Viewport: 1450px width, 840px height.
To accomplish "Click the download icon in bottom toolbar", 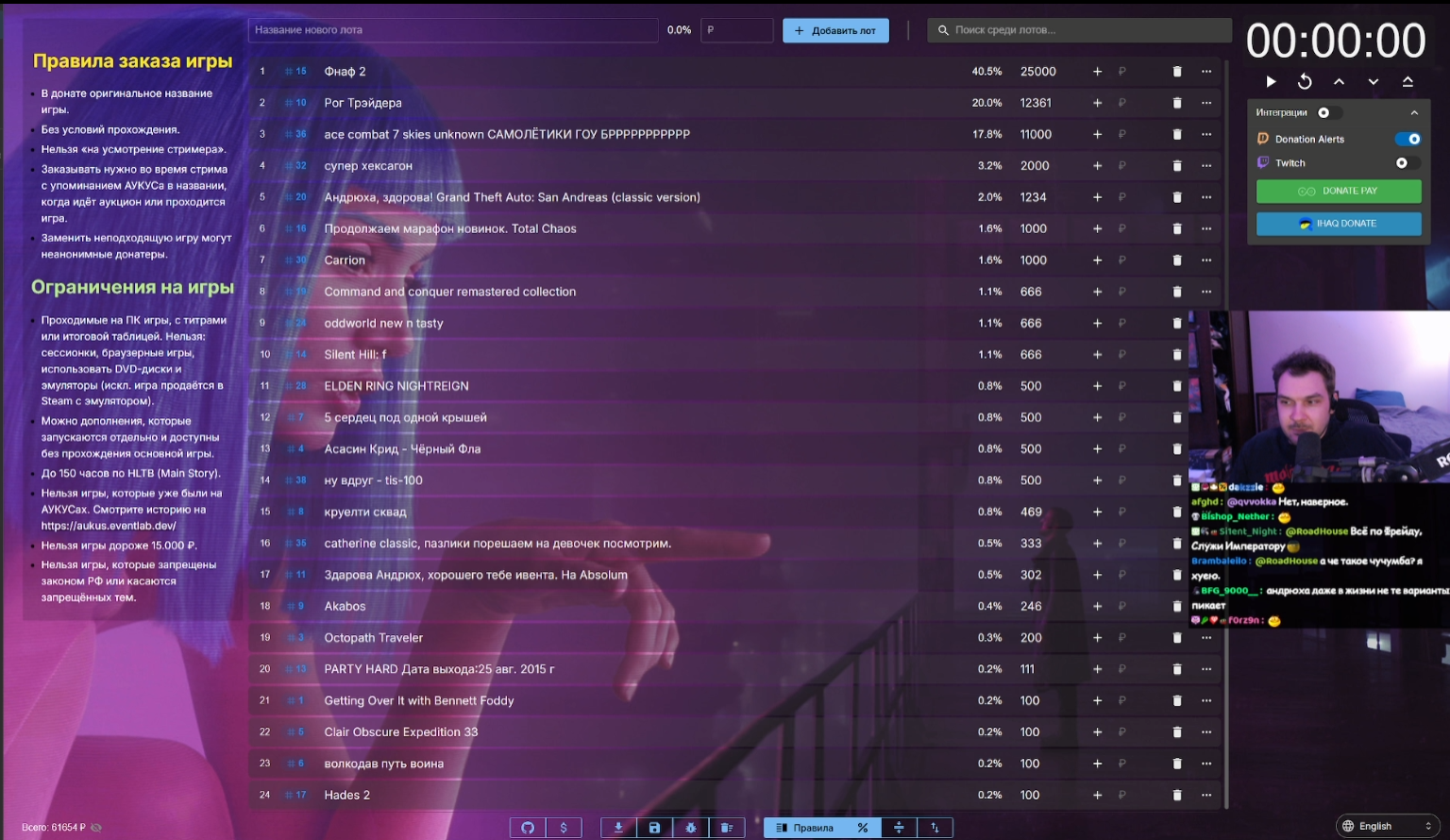I will point(618,828).
